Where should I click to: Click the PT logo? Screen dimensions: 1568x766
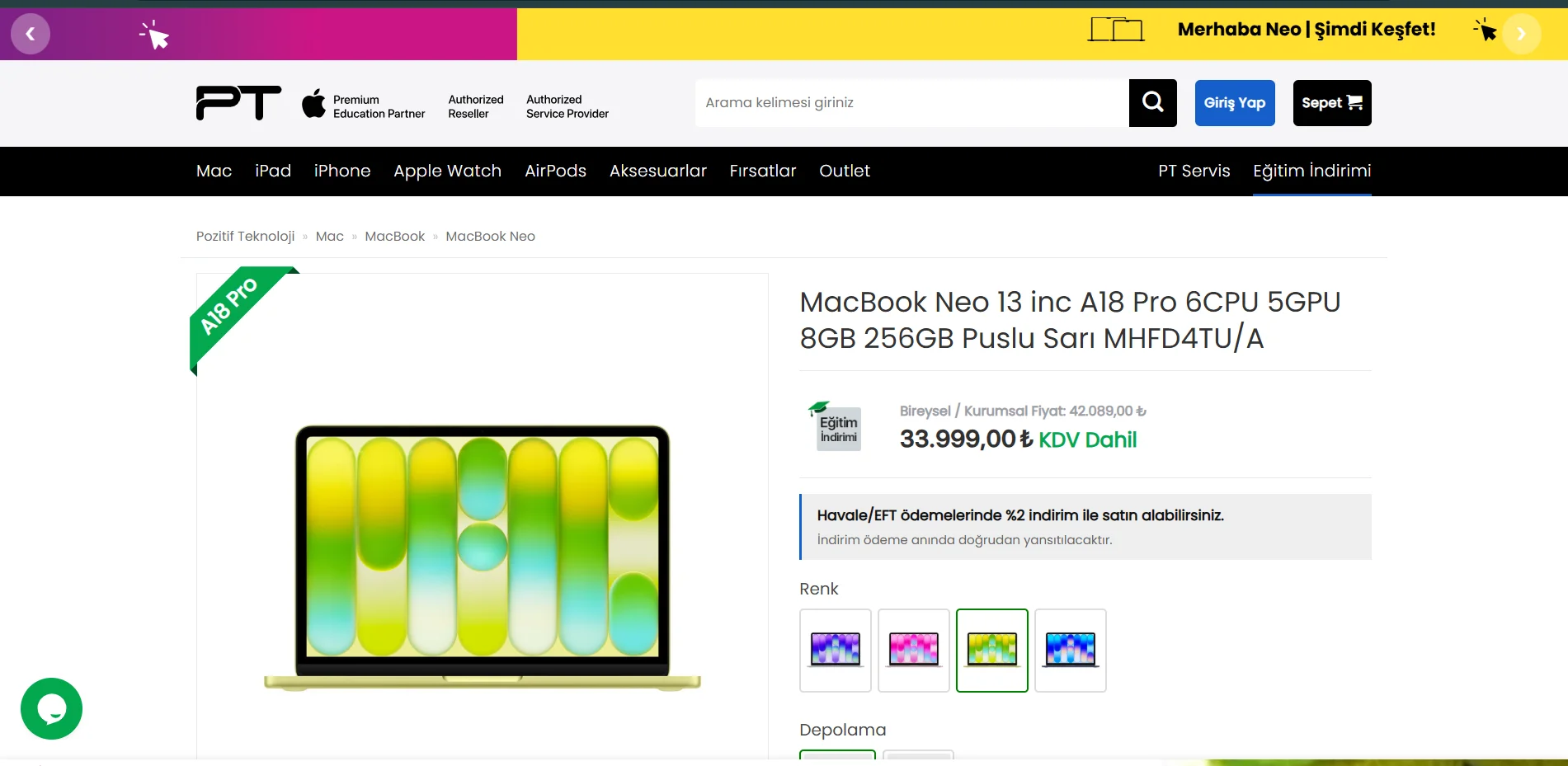click(238, 103)
